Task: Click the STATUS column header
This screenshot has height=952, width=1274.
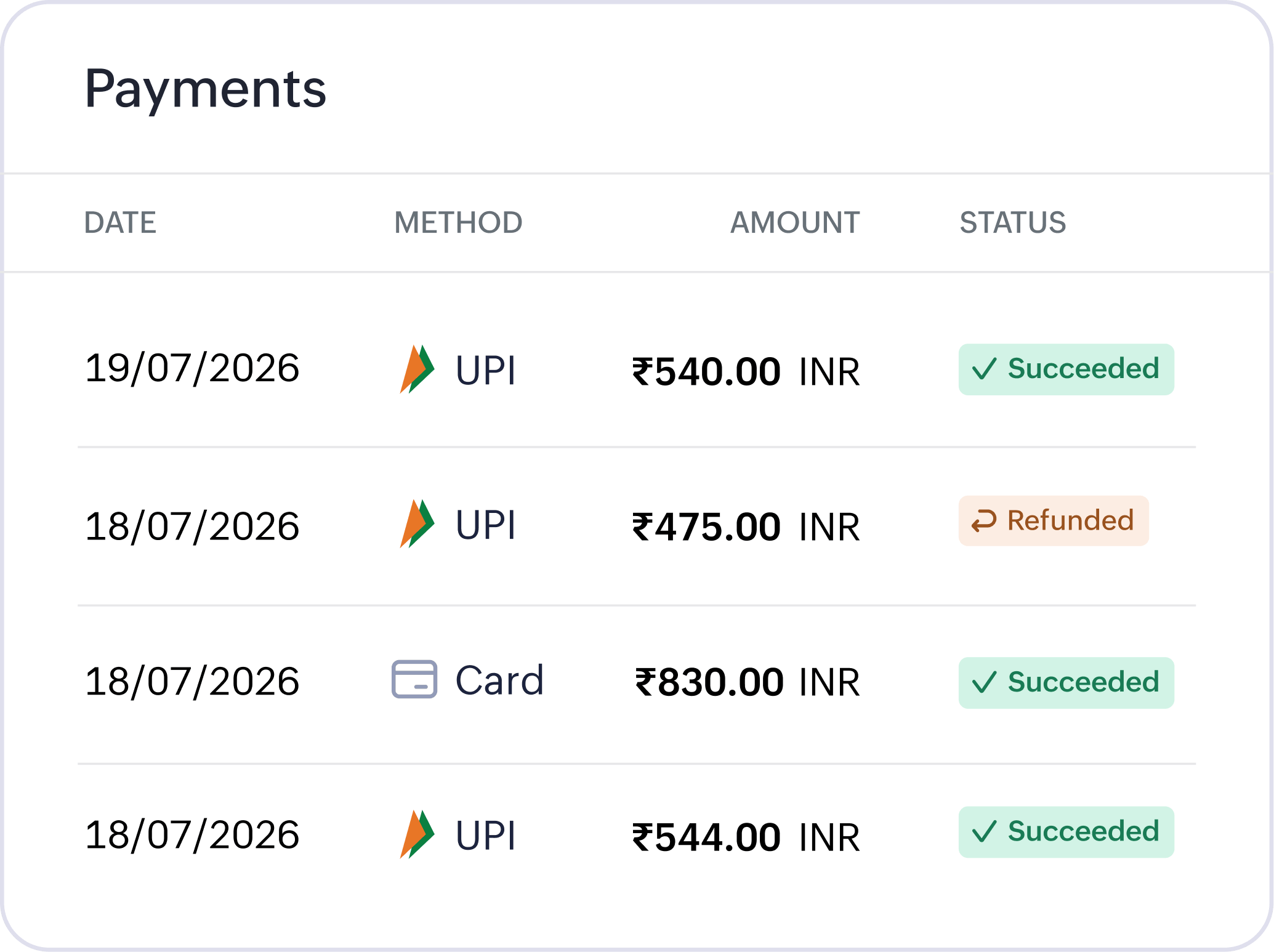Action: 1013,222
